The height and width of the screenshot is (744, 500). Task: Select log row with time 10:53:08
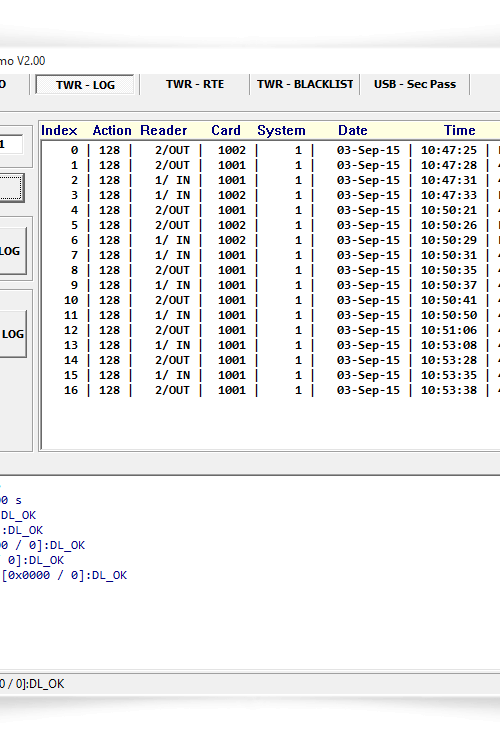tap(271, 345)
